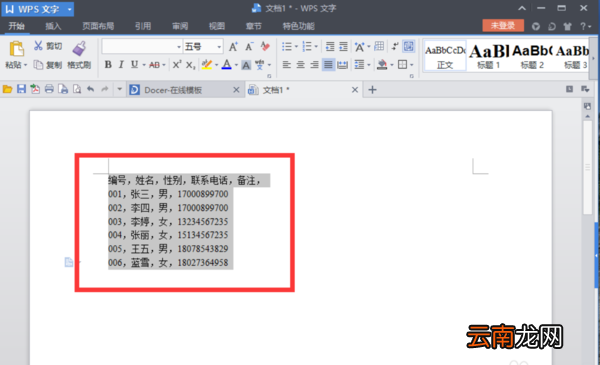
Task: Open the font color dropdown arrow
Action: pyautogui.click(x=236, y=65)
